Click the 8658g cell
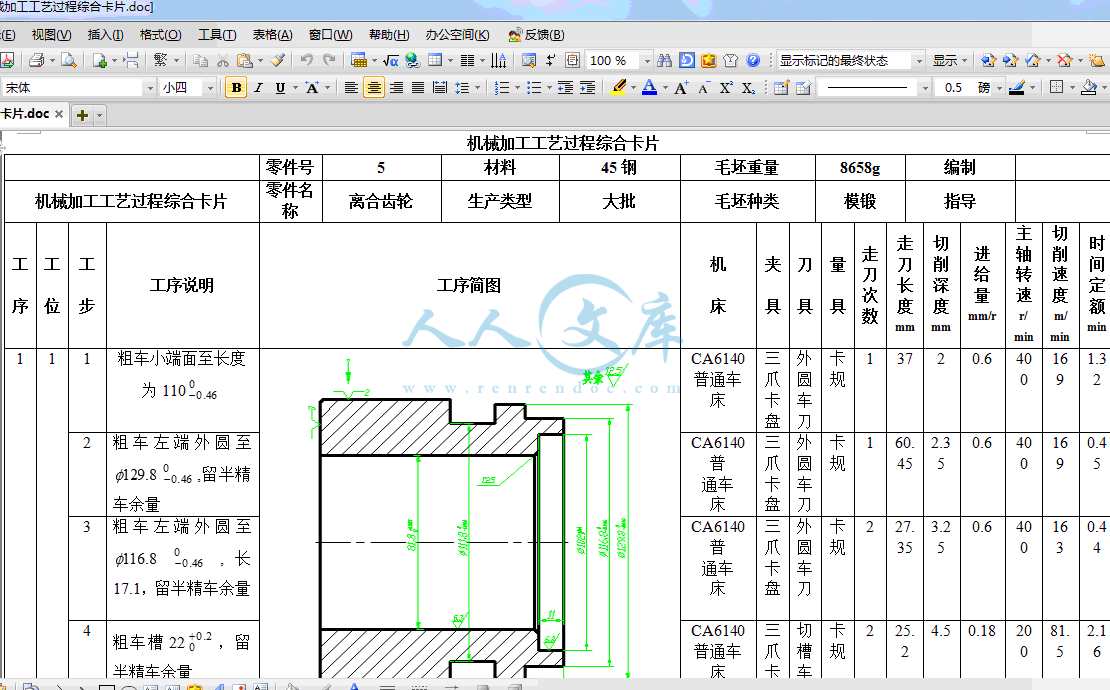Image resolution: width=1110 pixels, height=690 pixels. (x=860, y=168)
